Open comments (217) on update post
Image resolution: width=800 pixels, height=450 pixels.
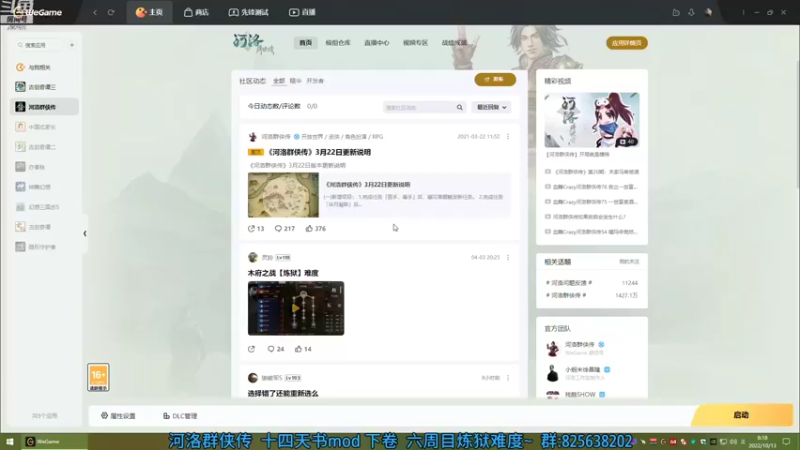[x=285, y=229]
